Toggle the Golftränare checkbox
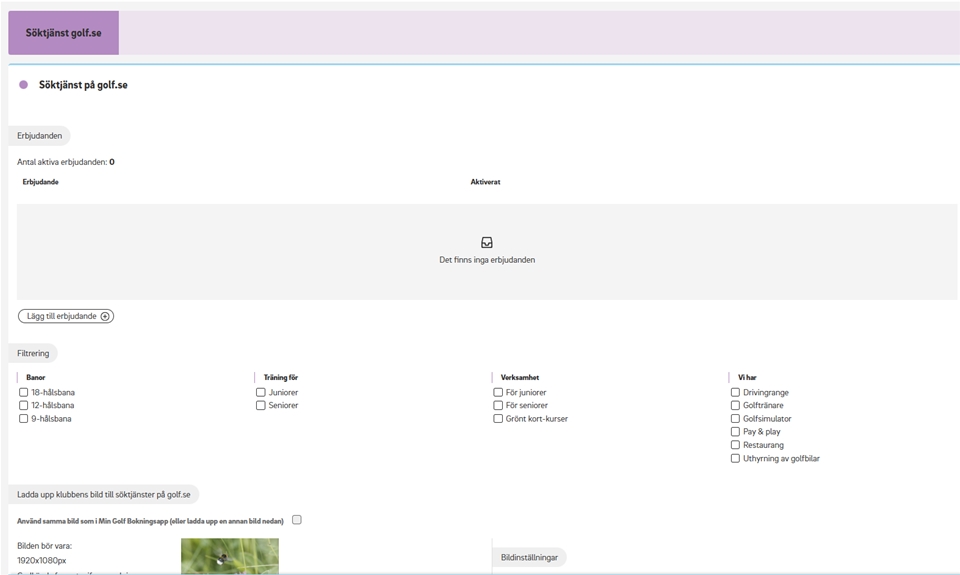This screenshot has height=575, width=960. (x=735, y=406)
